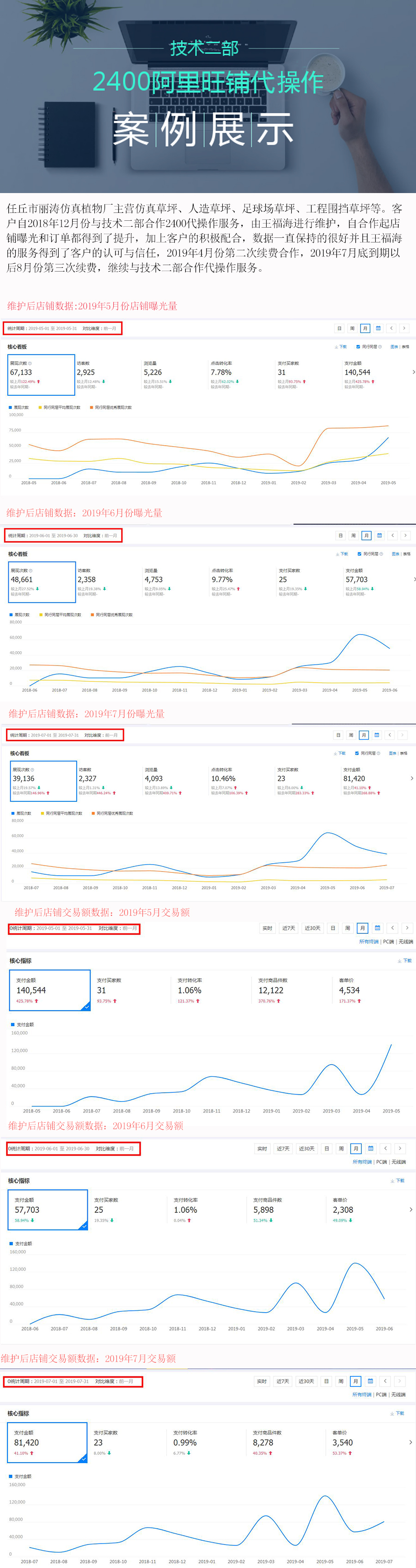416x1568 pixels.
Task: Go to previous period in July 2019 核心看板 panel
Action: pos(390,735)
